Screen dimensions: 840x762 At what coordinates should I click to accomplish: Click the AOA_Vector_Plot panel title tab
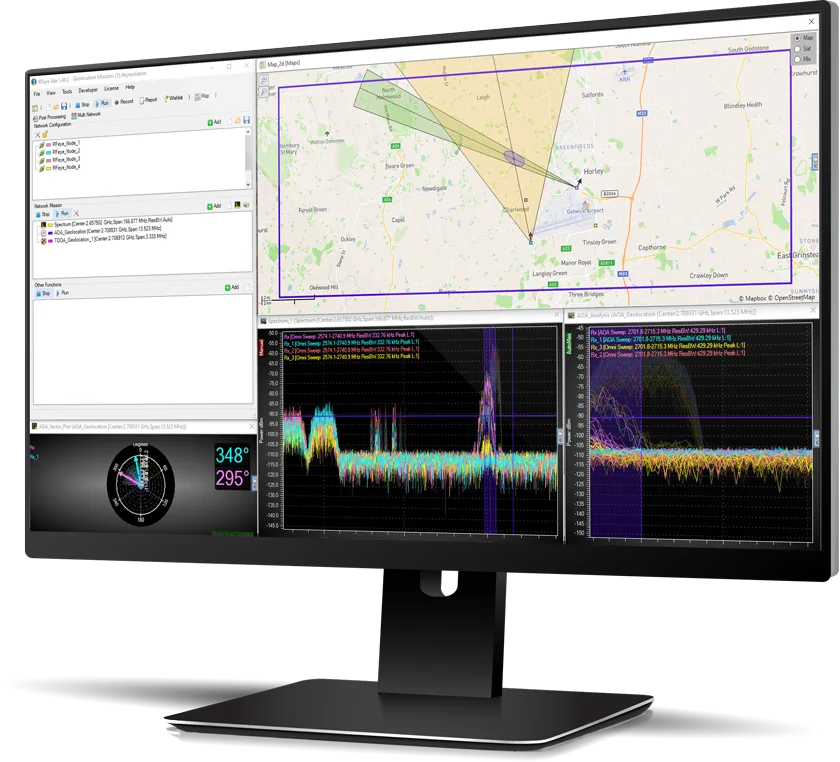click(109, 427)
